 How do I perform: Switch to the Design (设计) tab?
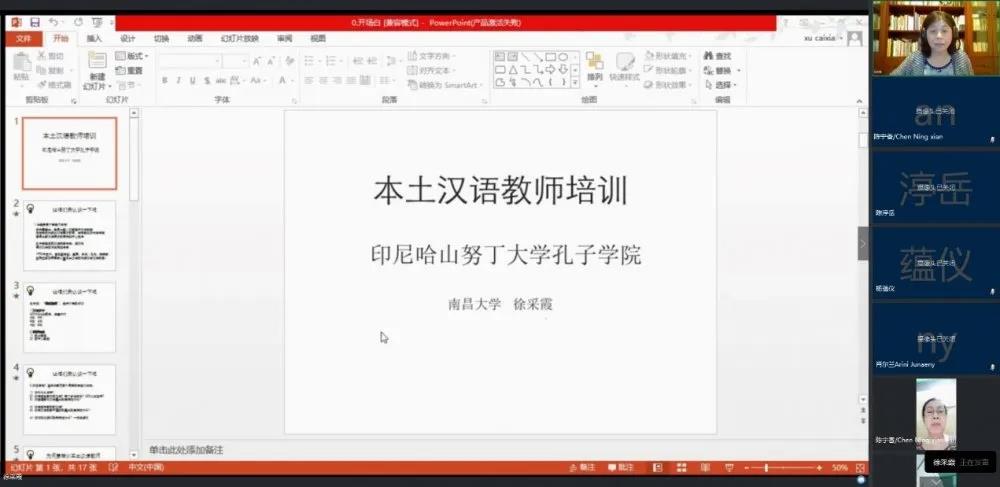coord(128,38)
